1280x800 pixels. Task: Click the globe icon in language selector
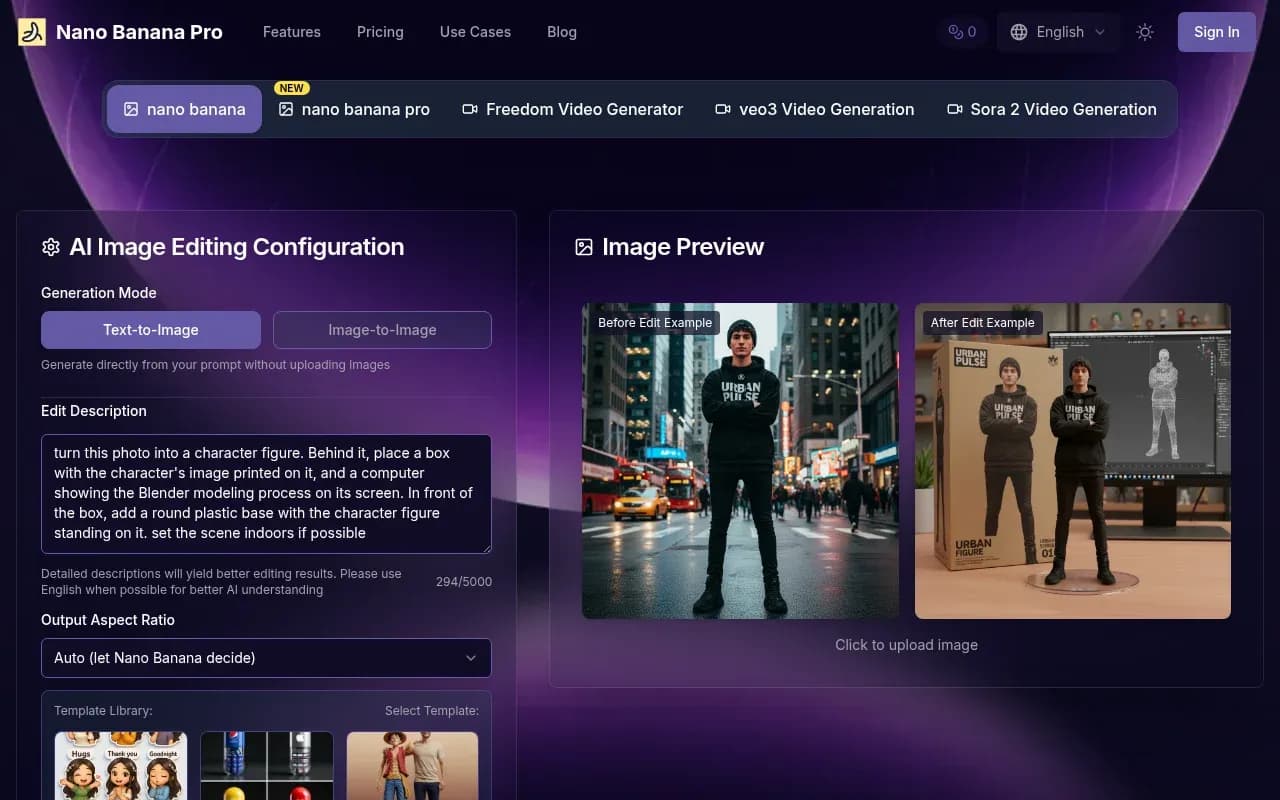[1019, 32]
